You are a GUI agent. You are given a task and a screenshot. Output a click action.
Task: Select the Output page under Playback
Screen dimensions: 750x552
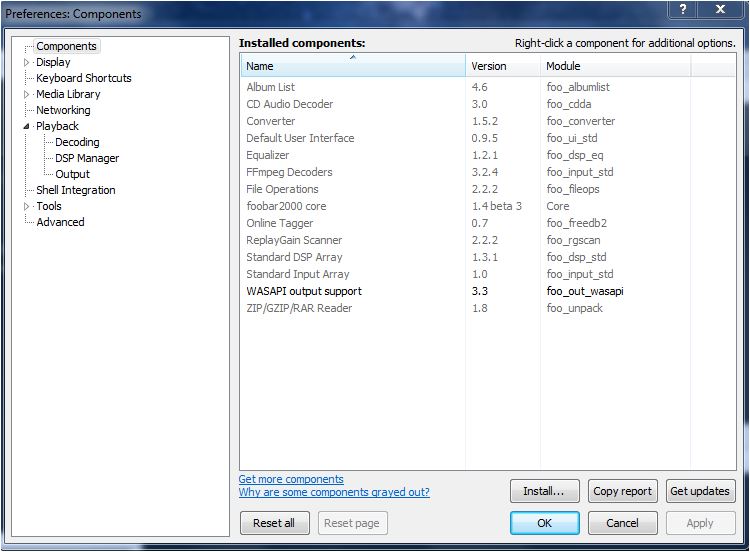point(72,174)
